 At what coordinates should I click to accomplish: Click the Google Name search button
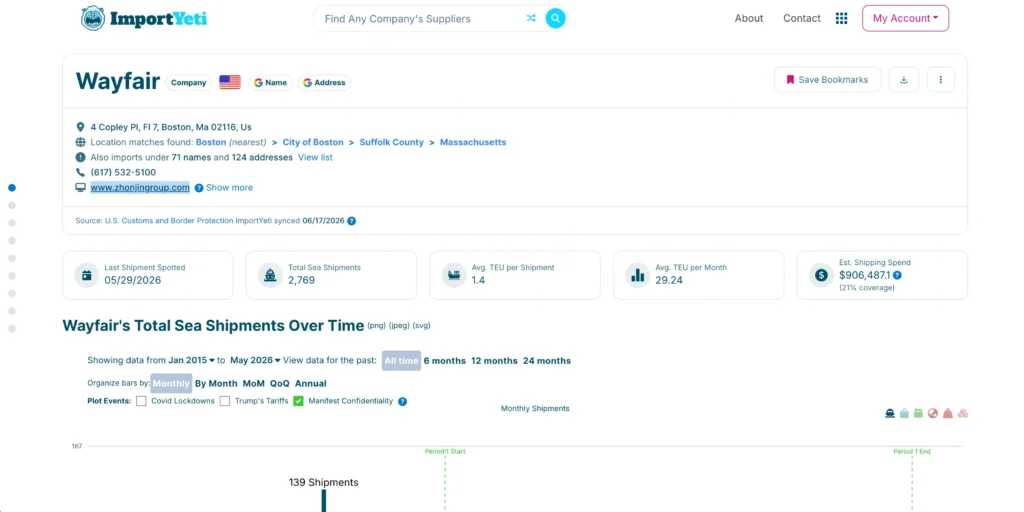(270, 83)
